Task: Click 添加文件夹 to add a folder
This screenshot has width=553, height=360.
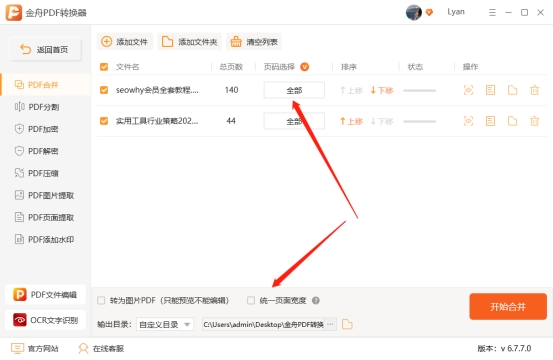Action: [189, 42]
